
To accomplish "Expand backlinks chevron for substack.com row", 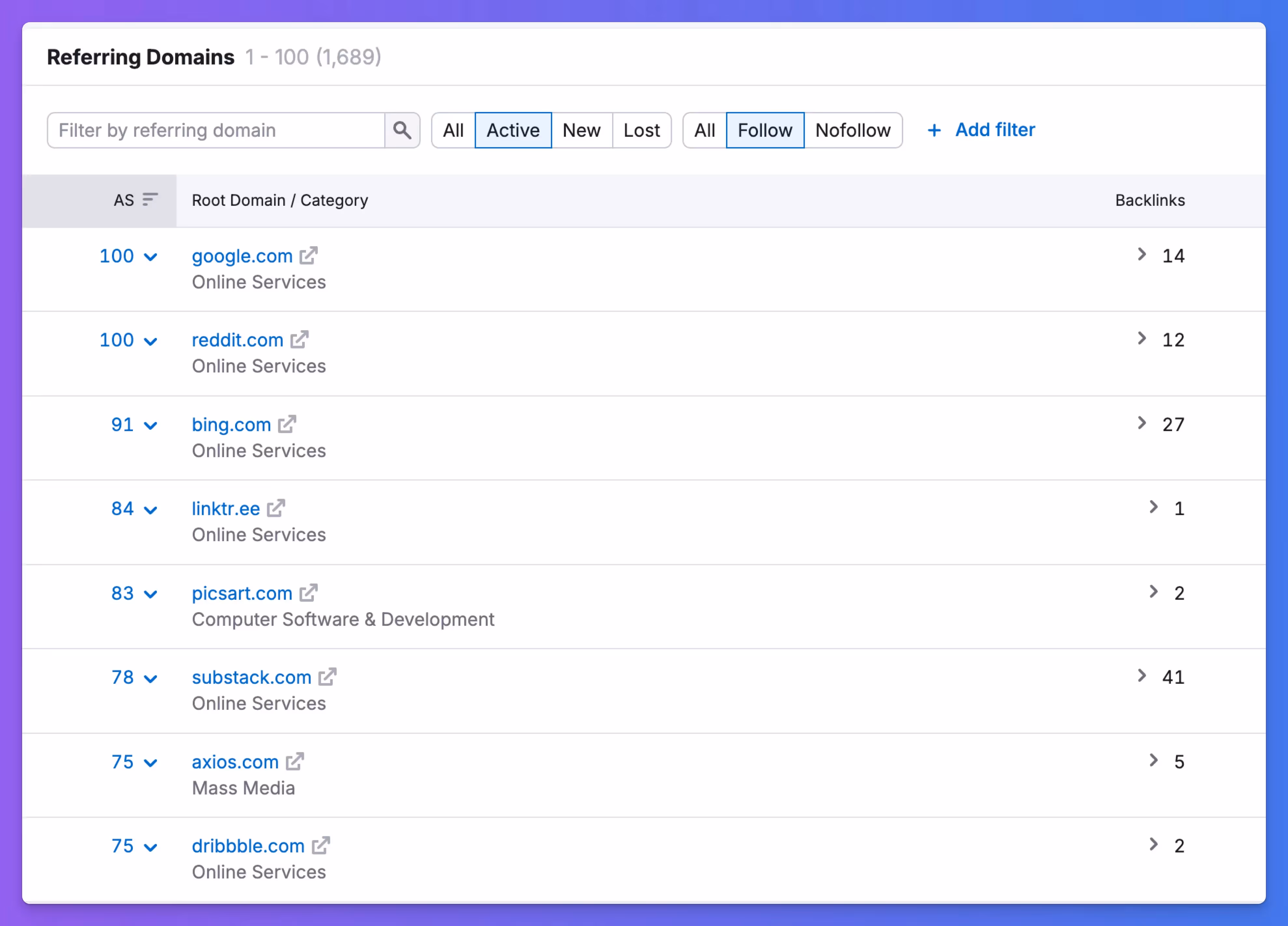I will (1142, 676).
